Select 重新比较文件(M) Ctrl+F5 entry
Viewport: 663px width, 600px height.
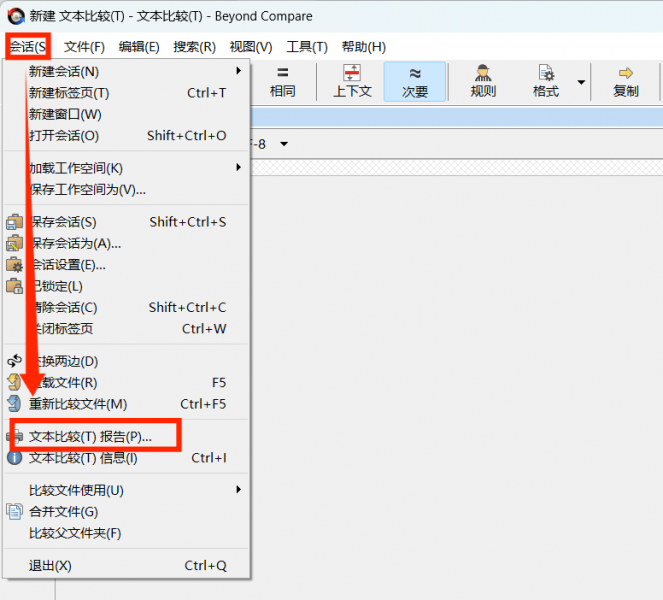tap(127, 404)
